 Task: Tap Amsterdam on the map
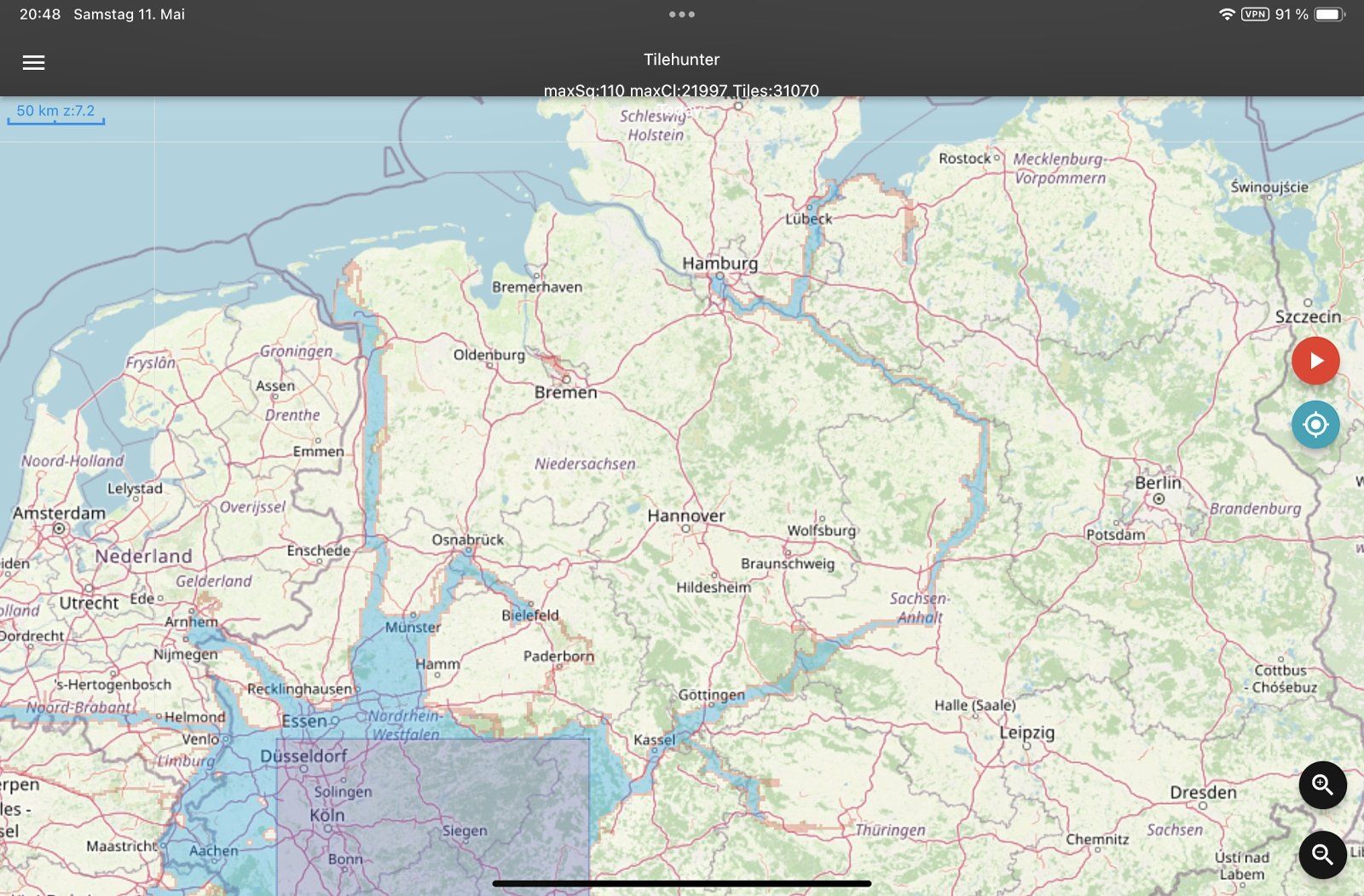(x=59, y=514)
